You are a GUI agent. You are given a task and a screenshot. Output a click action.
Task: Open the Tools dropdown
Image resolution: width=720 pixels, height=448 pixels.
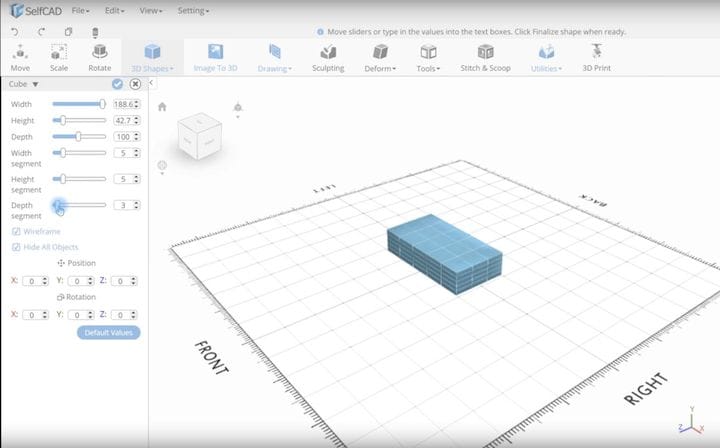[428, 57]
